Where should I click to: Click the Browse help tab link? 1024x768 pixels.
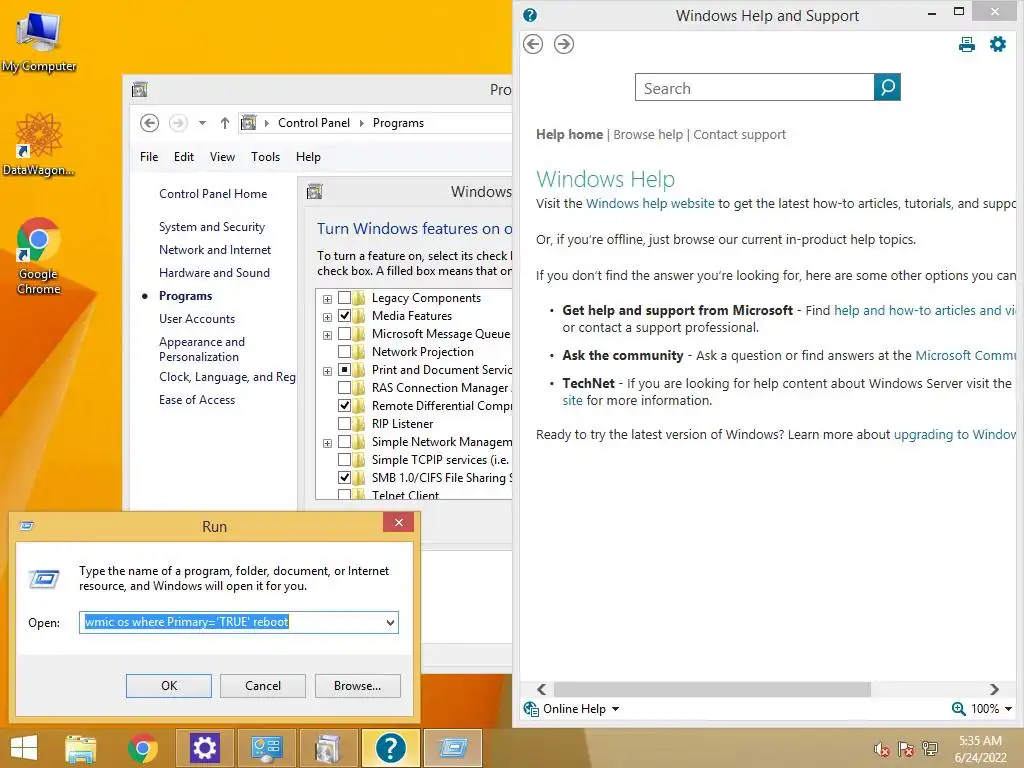click(x=648, y=135)
